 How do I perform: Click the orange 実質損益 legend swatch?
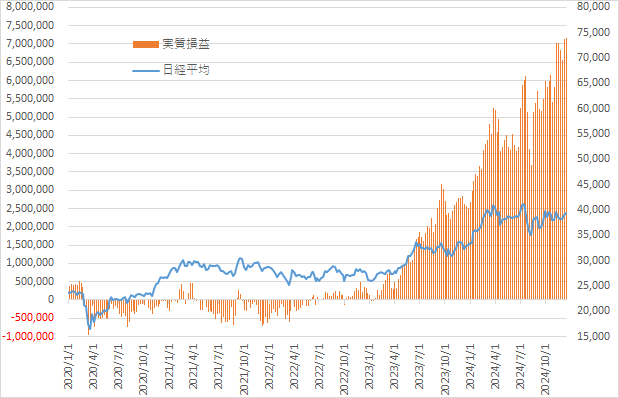(146, 44)
